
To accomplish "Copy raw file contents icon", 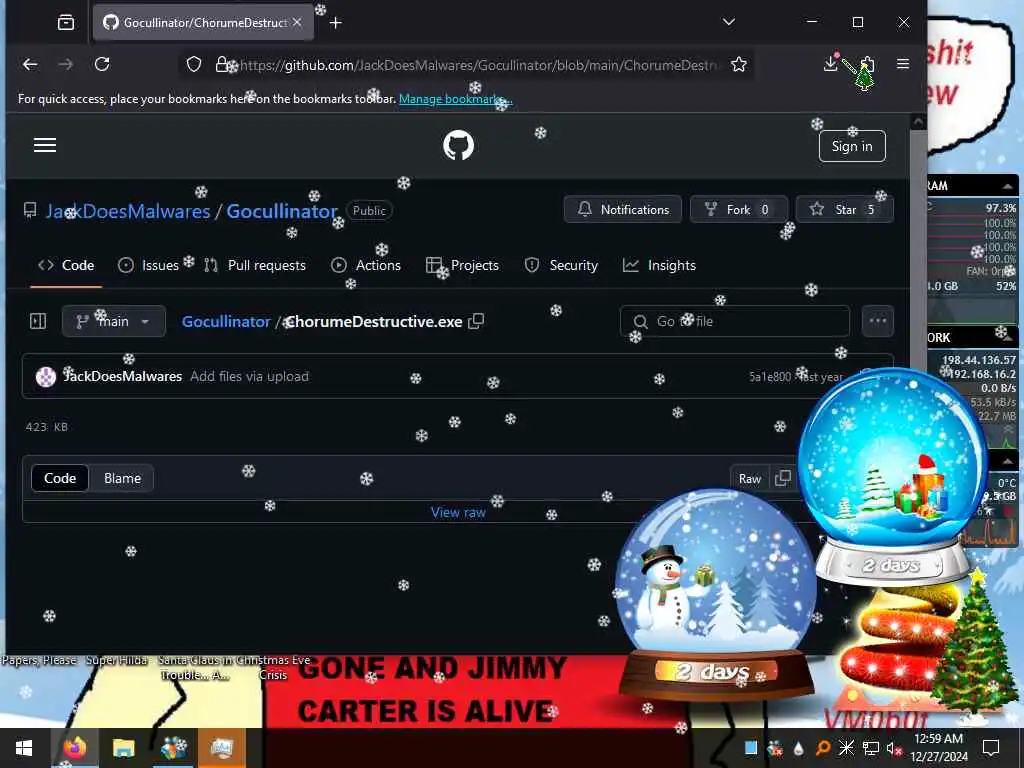I will click(x=782, y=479).
